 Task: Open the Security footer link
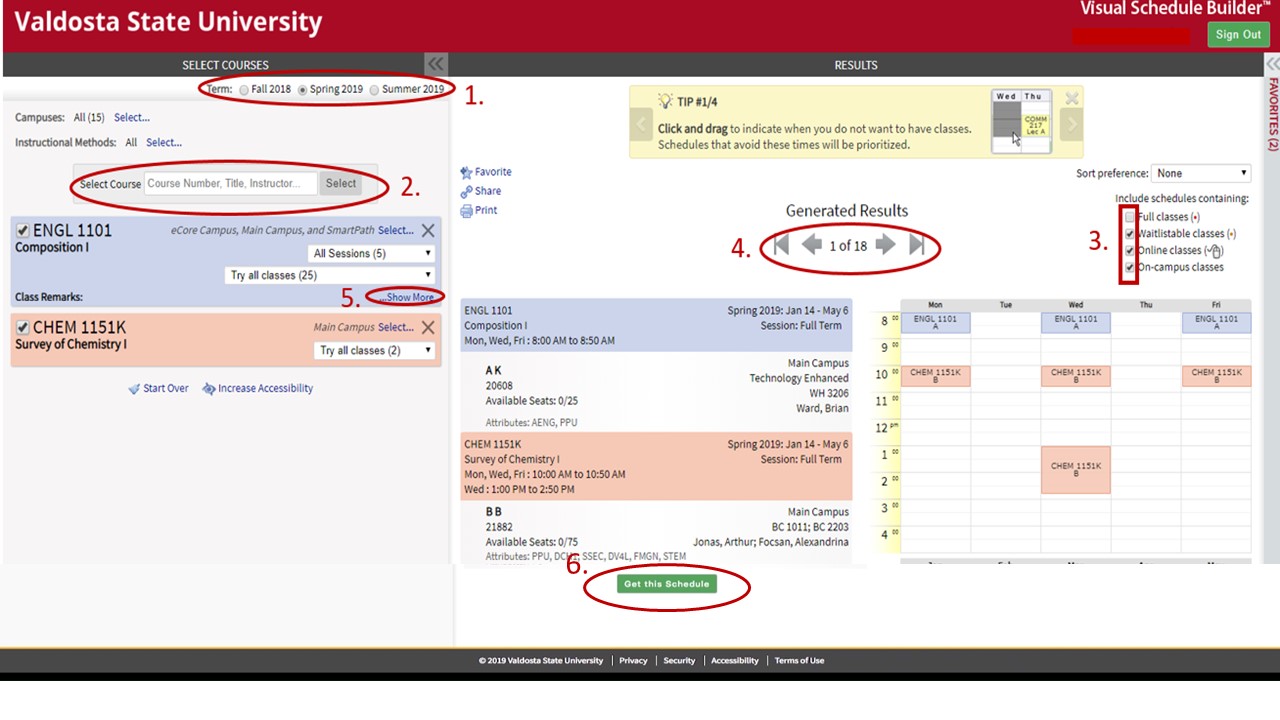click(x=679, y=661)
